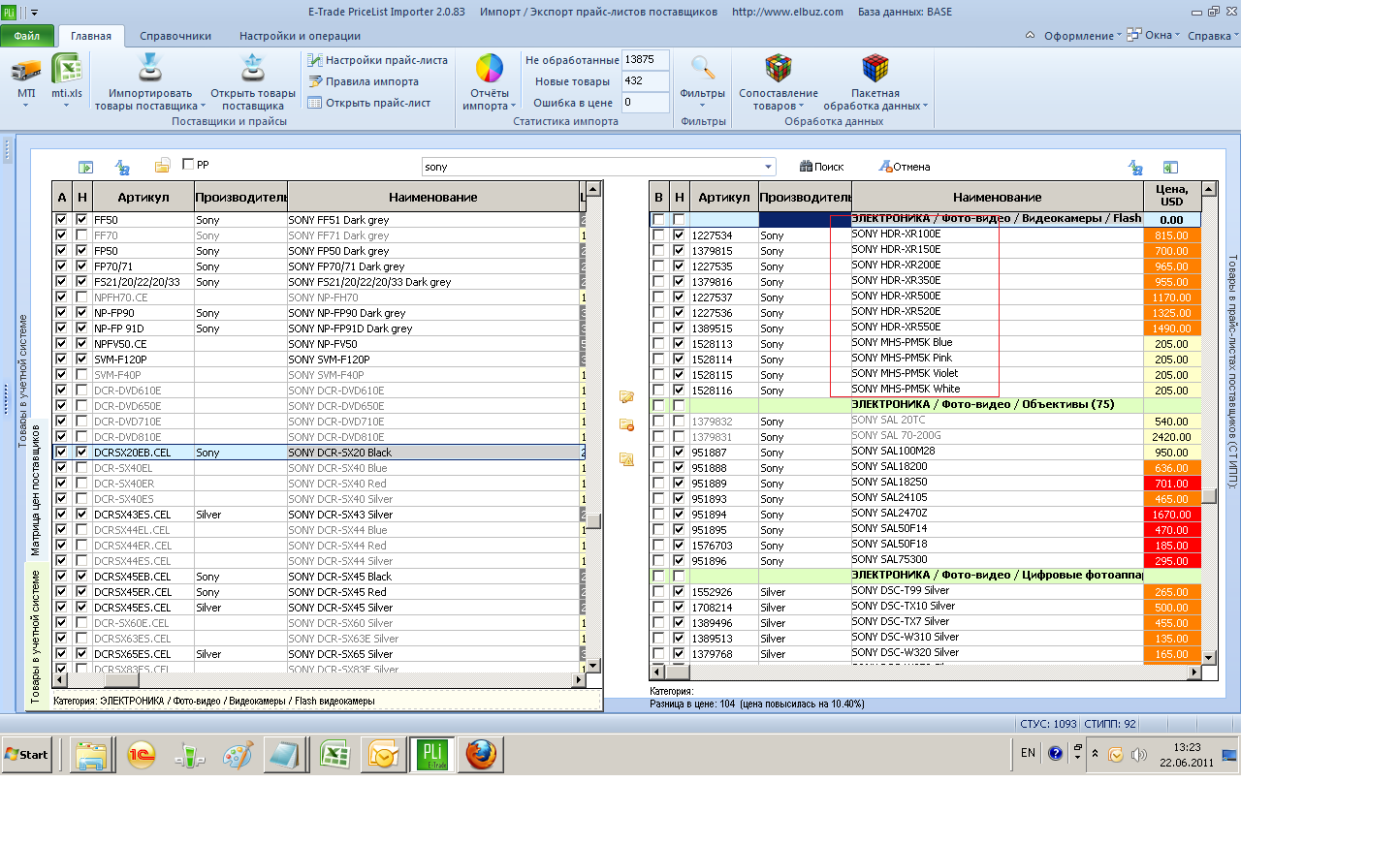The image size is (1400, 845).
Task: Open Справка dropdown menu
Action: [x=1212, y=36]
